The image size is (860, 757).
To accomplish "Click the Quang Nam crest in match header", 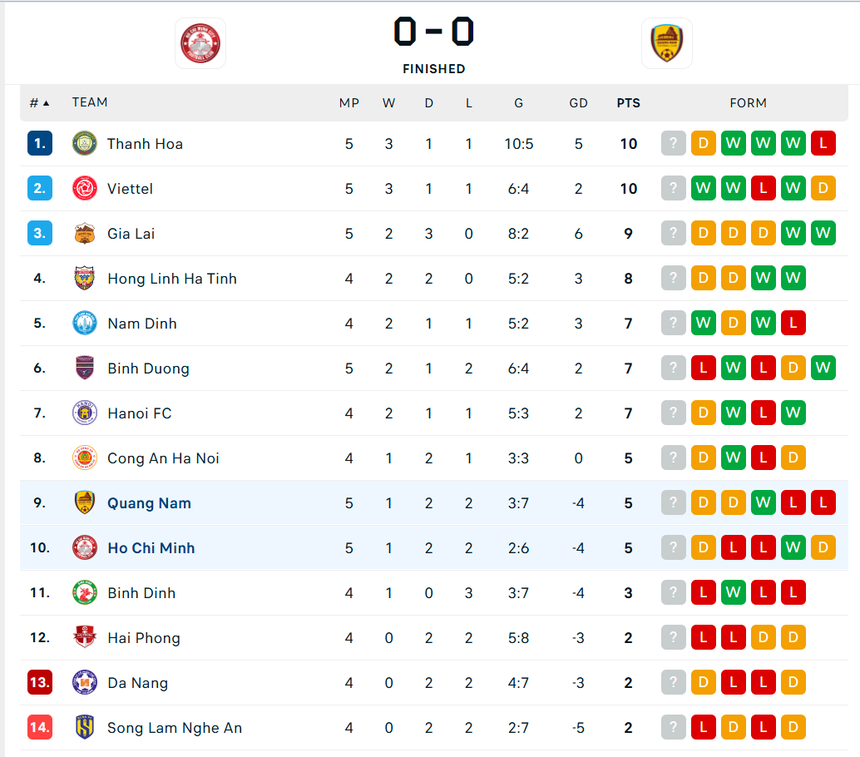I will coord(667,43).
